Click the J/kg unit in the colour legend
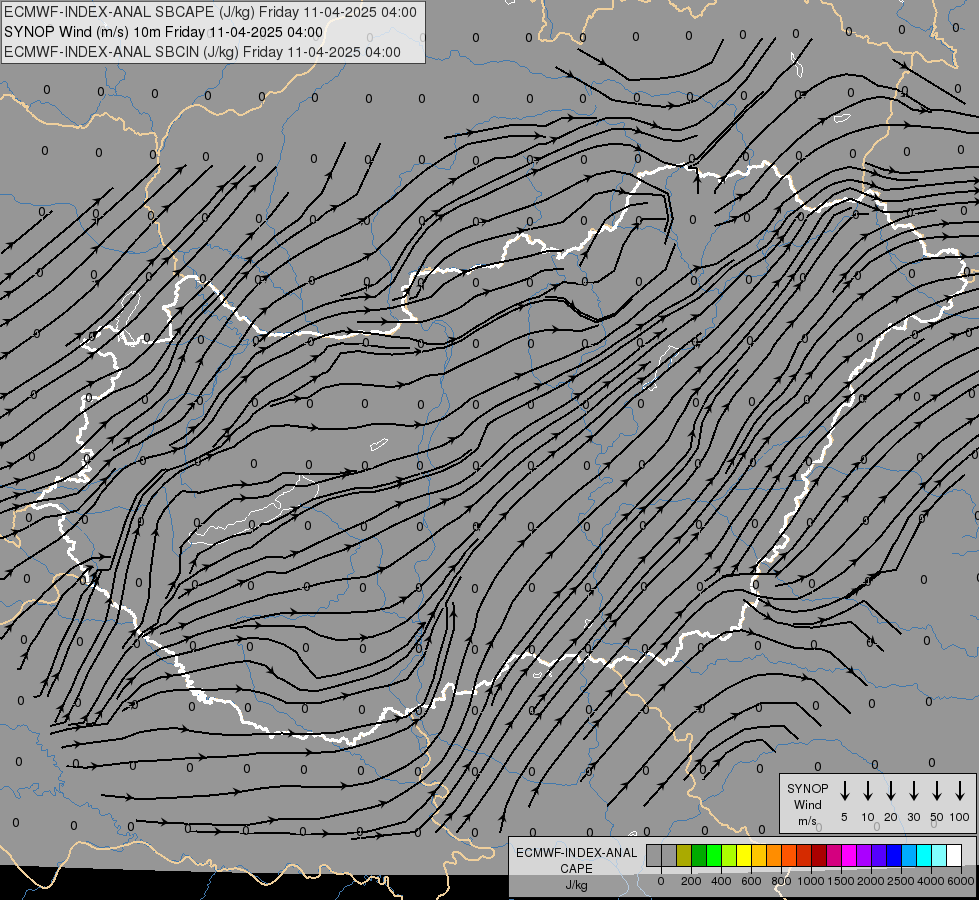 [576, 885]
